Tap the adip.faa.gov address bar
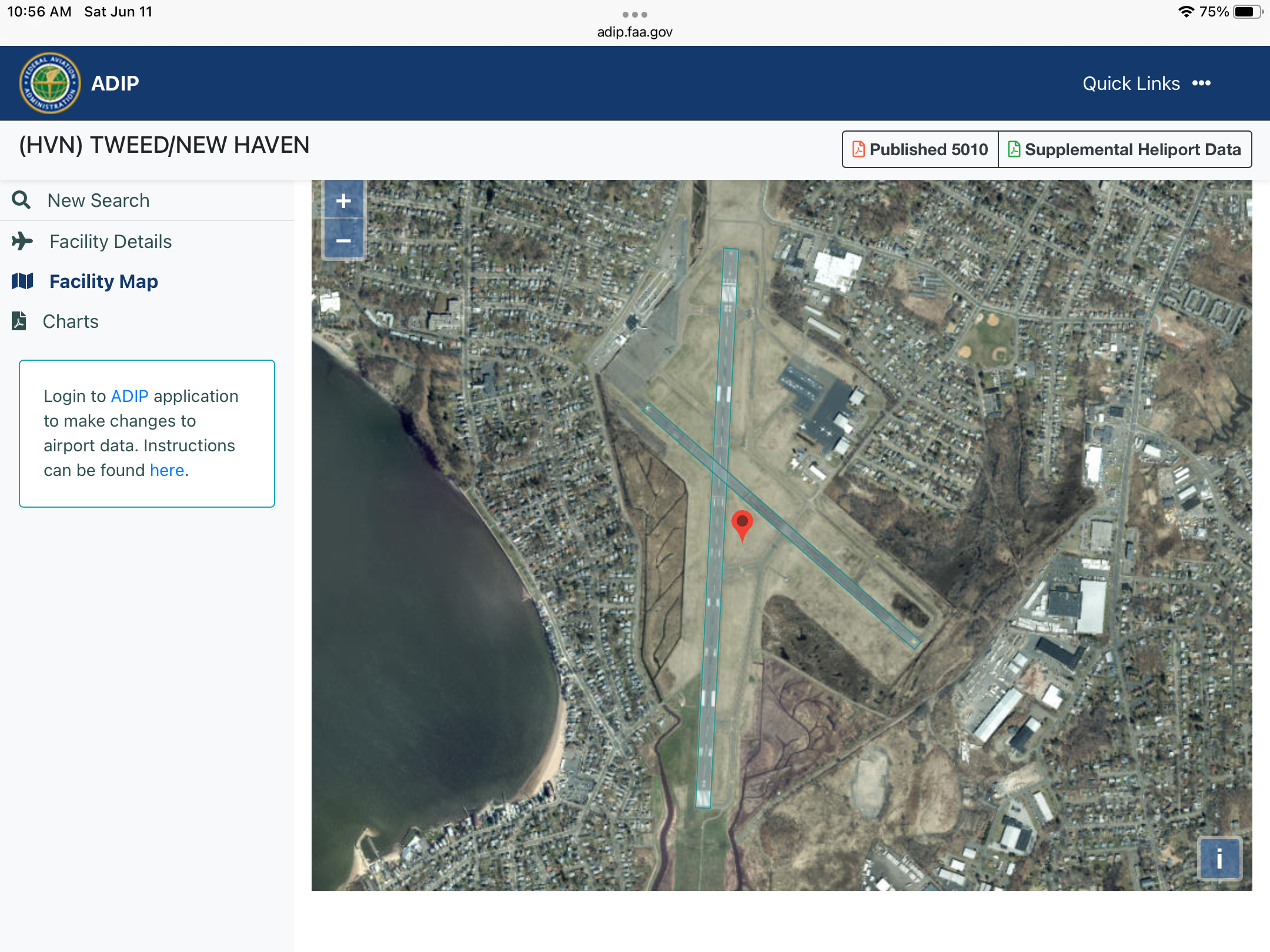Image resolution: width=1270 pixels, height=952 pixels. [x=635, y=32]
